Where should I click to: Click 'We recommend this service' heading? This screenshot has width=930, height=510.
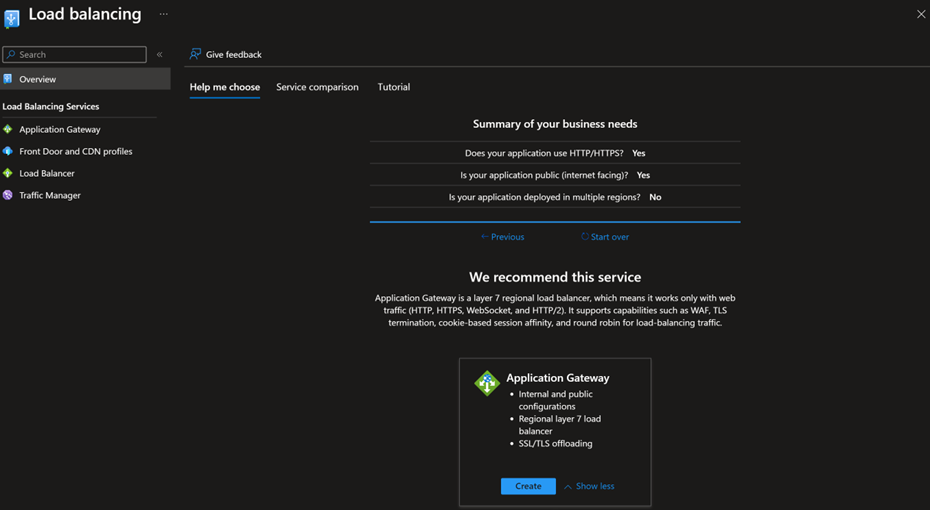(x=555, y=277)
